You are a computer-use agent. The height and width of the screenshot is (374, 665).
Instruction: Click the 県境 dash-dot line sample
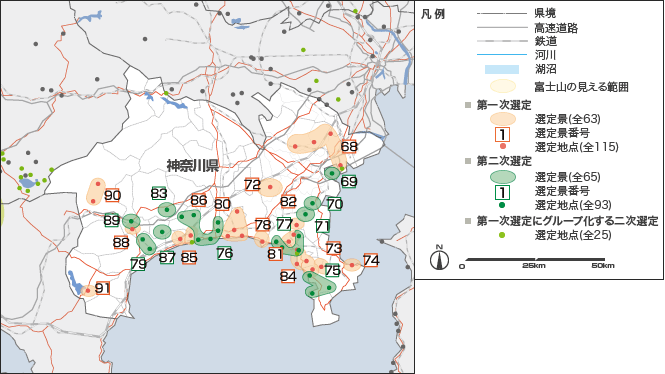(x=502, y=14)
